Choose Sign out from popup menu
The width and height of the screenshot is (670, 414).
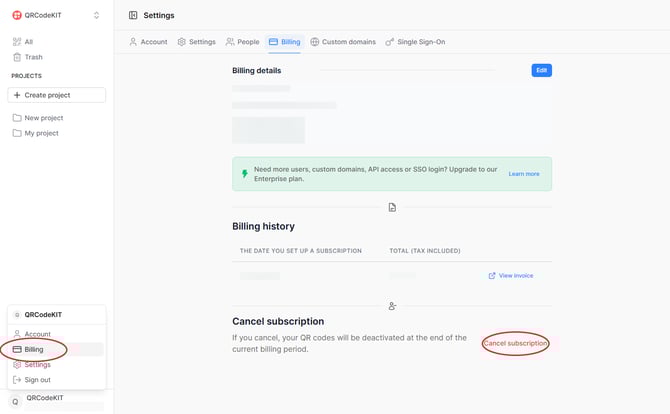(x=37, y=380)
